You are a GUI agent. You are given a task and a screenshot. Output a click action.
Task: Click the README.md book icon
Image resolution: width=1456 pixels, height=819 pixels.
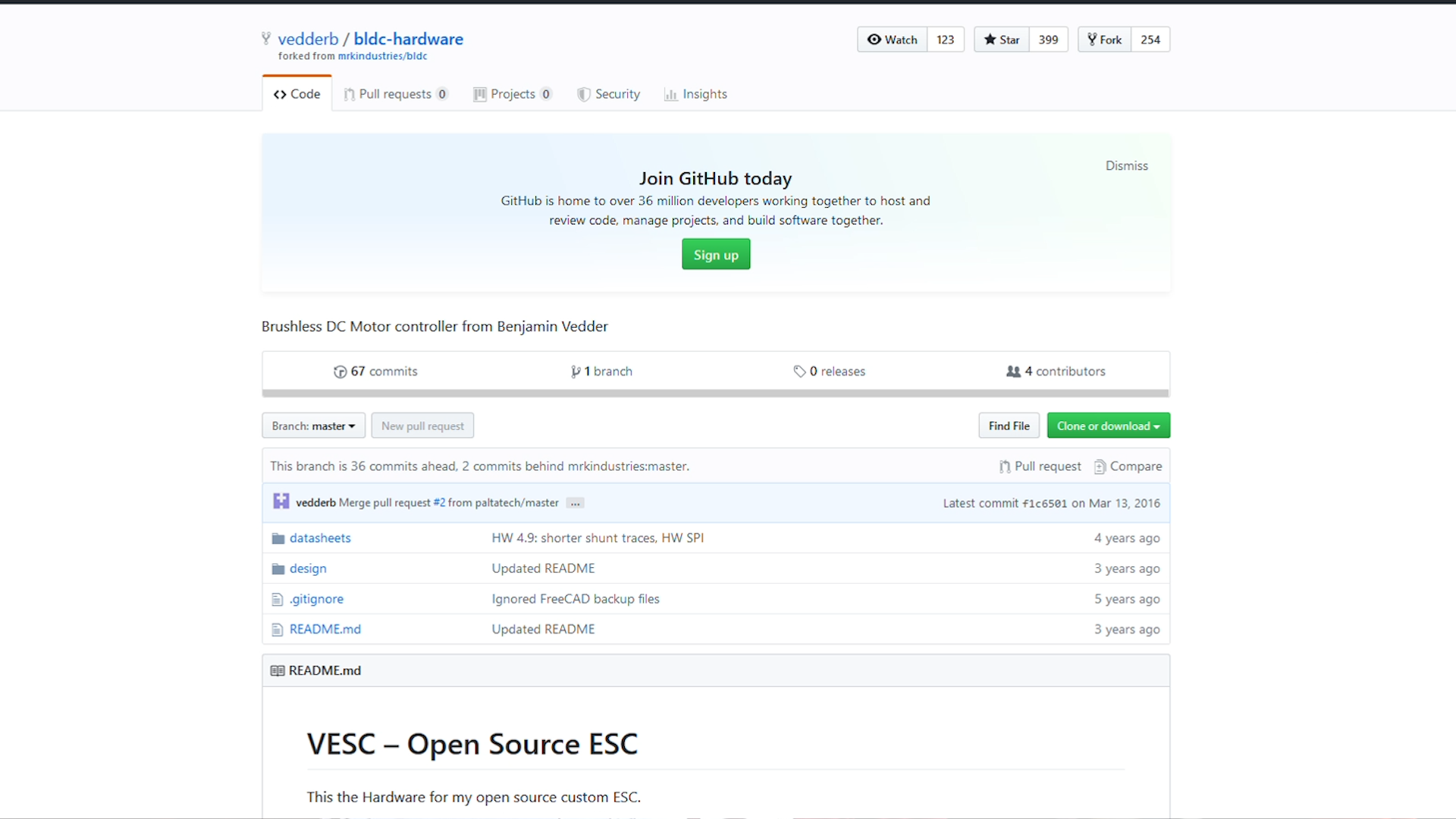tap(278, 670)
